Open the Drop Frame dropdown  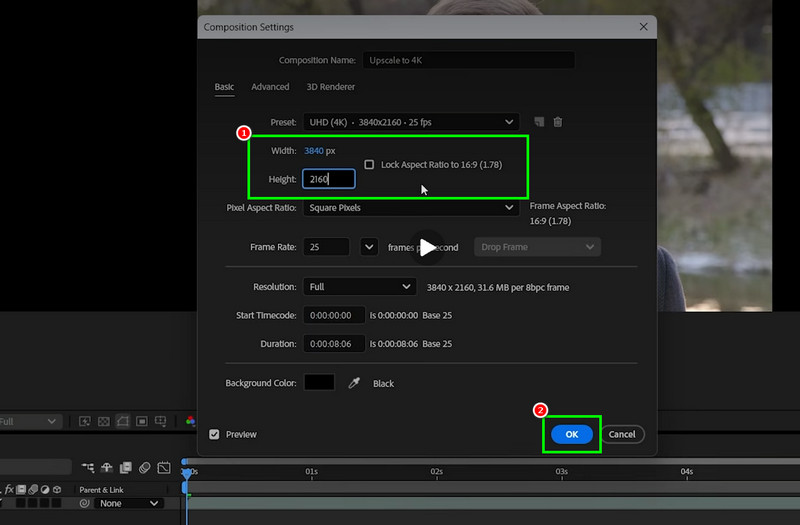pos(537,247)
